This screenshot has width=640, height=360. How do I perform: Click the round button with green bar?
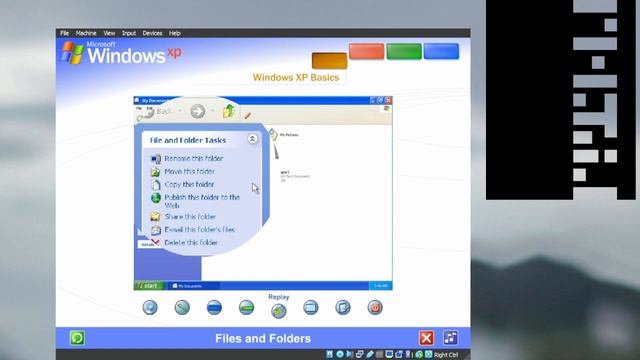247,307
